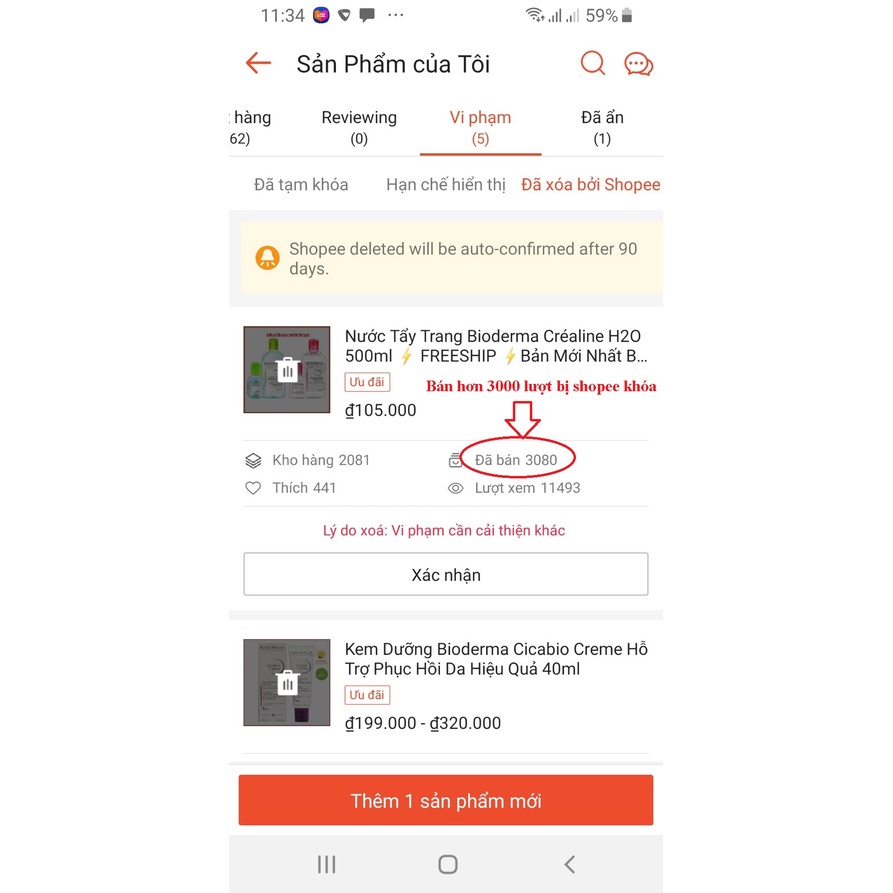Tap the Android recent apps icon

pyautogui.click(x=326, y=864)
